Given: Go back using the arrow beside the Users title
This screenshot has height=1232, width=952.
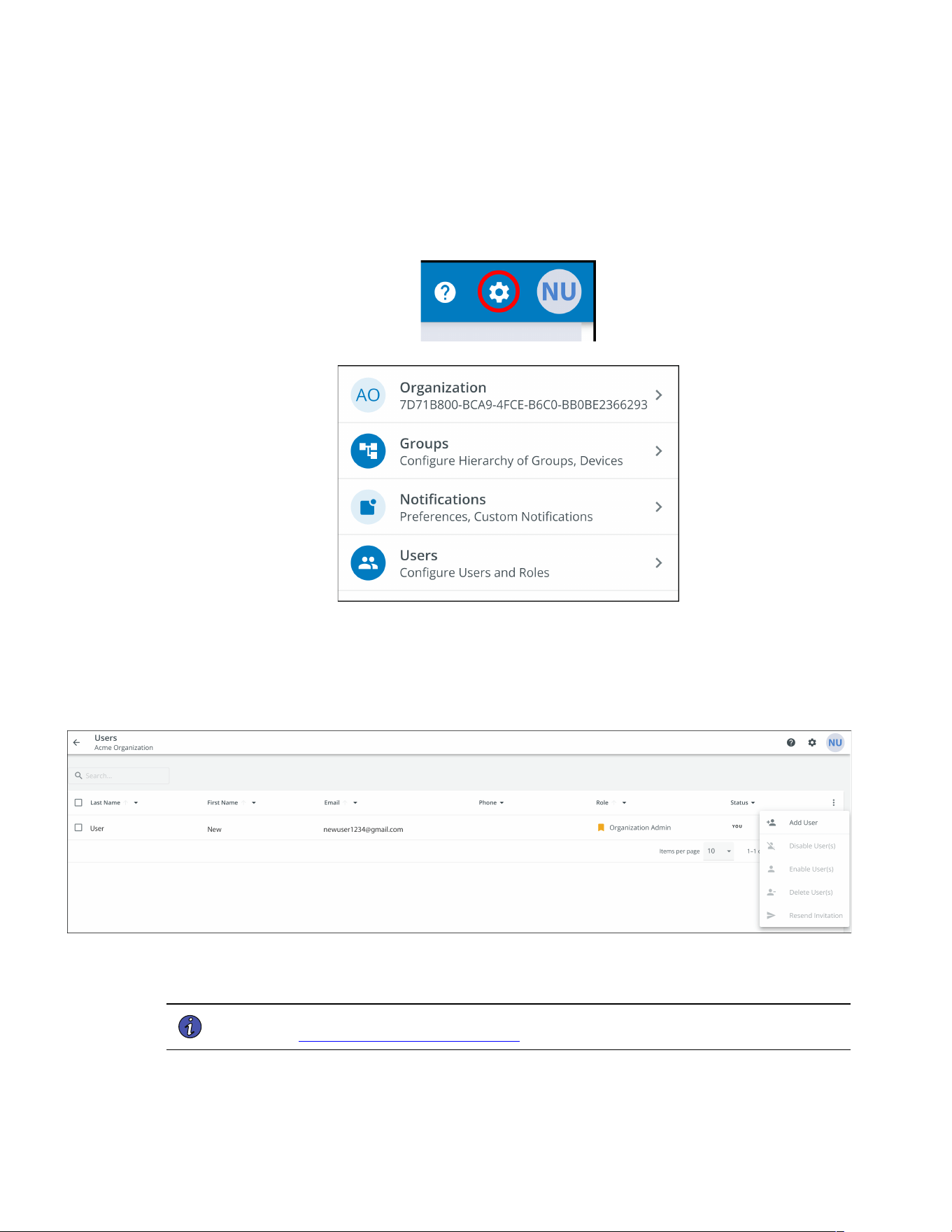Looking at the screenshot, I should click(x=77, y=742).
